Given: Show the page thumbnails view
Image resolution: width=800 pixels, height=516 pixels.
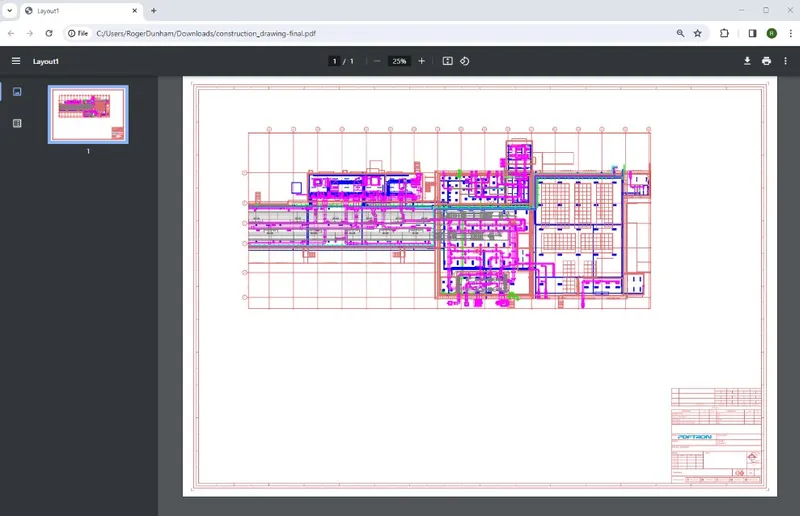Looking at the screenshot, I should 17,92.
